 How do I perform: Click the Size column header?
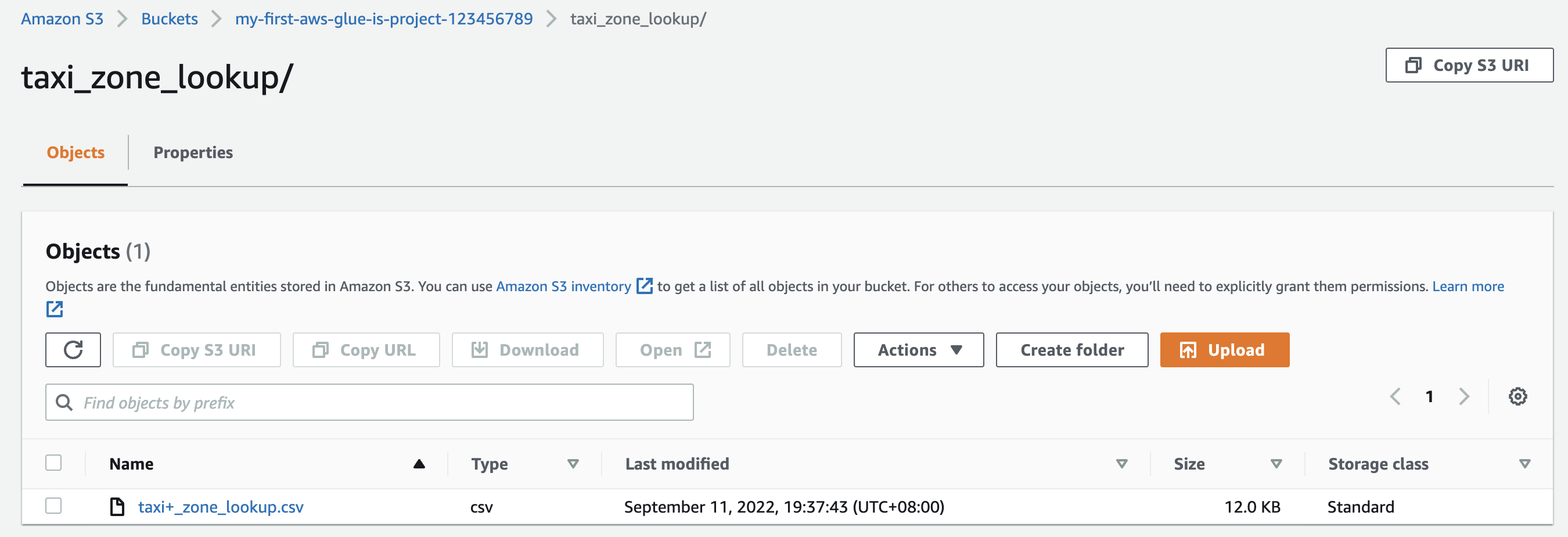tap(1189, 464)
